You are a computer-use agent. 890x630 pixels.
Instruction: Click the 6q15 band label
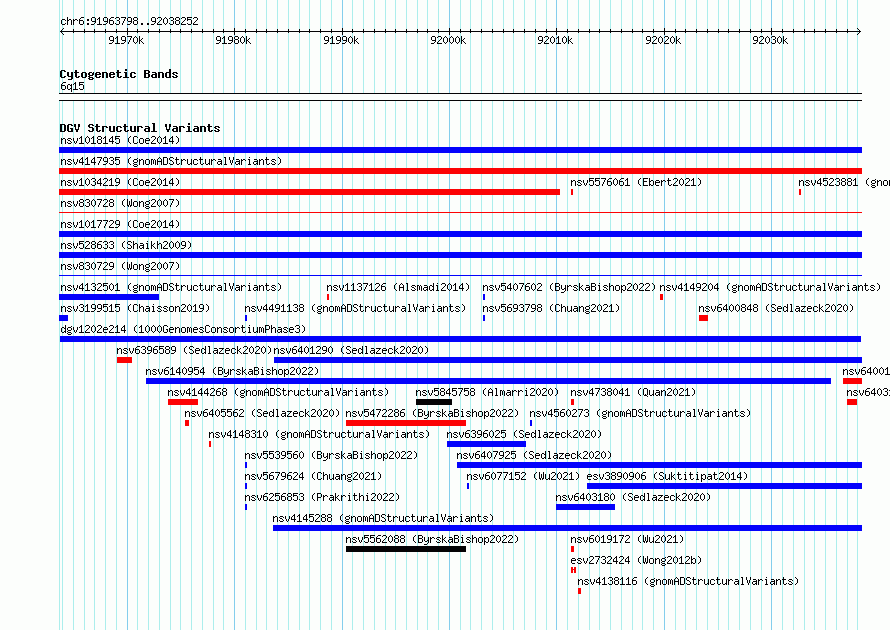[72, 86]
